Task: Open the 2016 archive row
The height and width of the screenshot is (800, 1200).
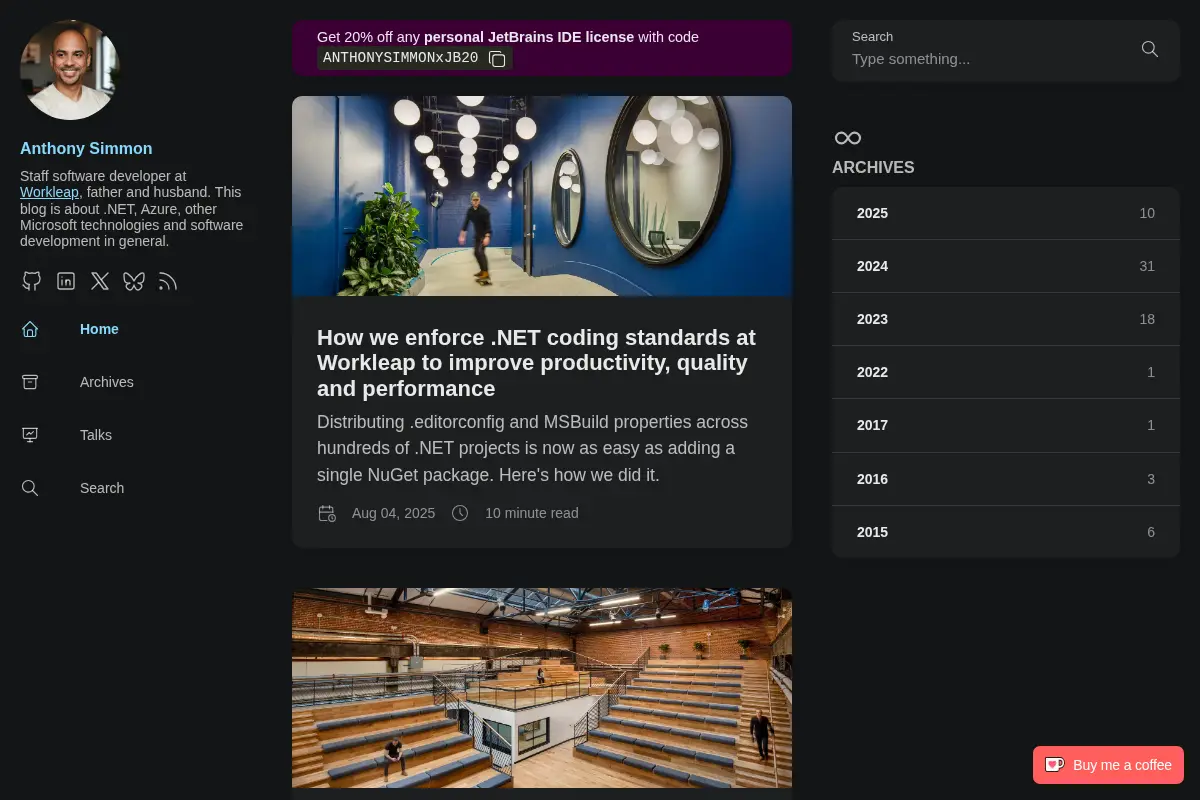Action: [x=1006, y=479]
